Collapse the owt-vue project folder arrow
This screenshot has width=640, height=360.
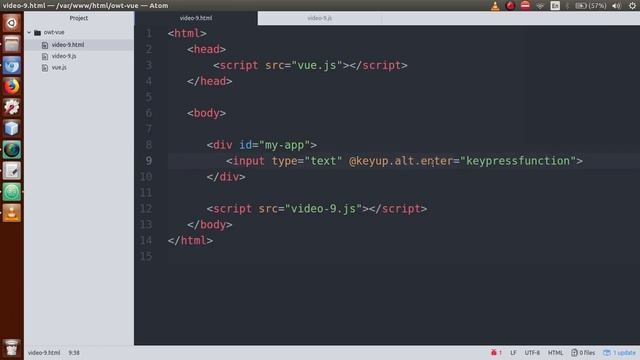point(29,32)
